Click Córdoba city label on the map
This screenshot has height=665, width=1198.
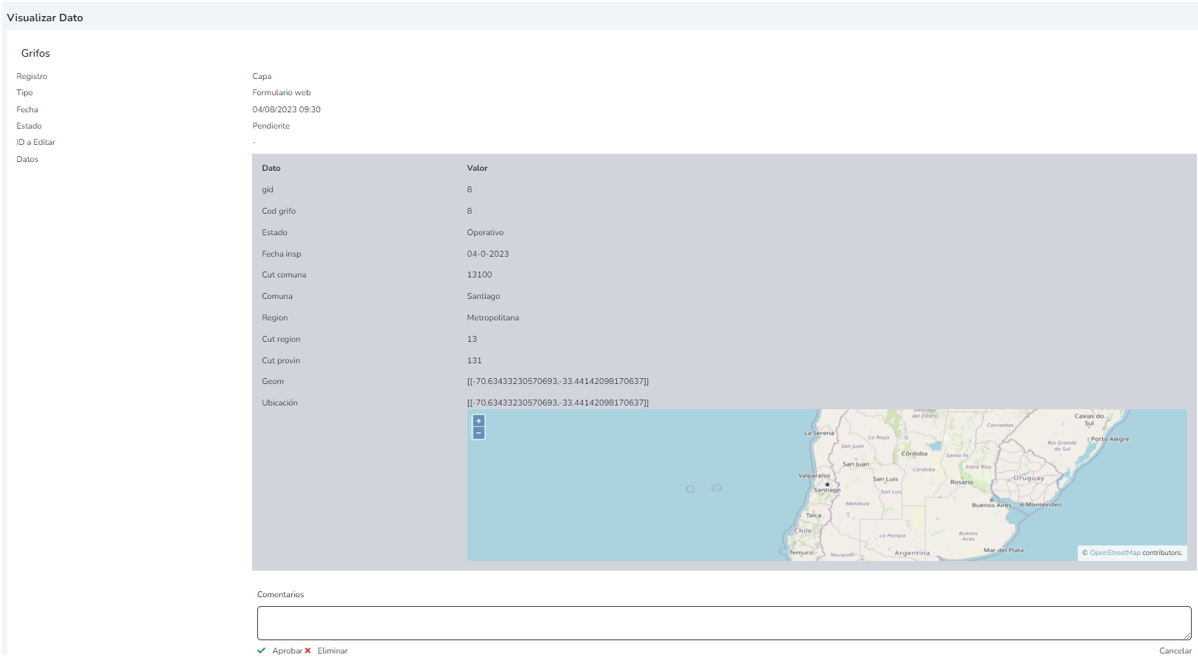(914, 453)
